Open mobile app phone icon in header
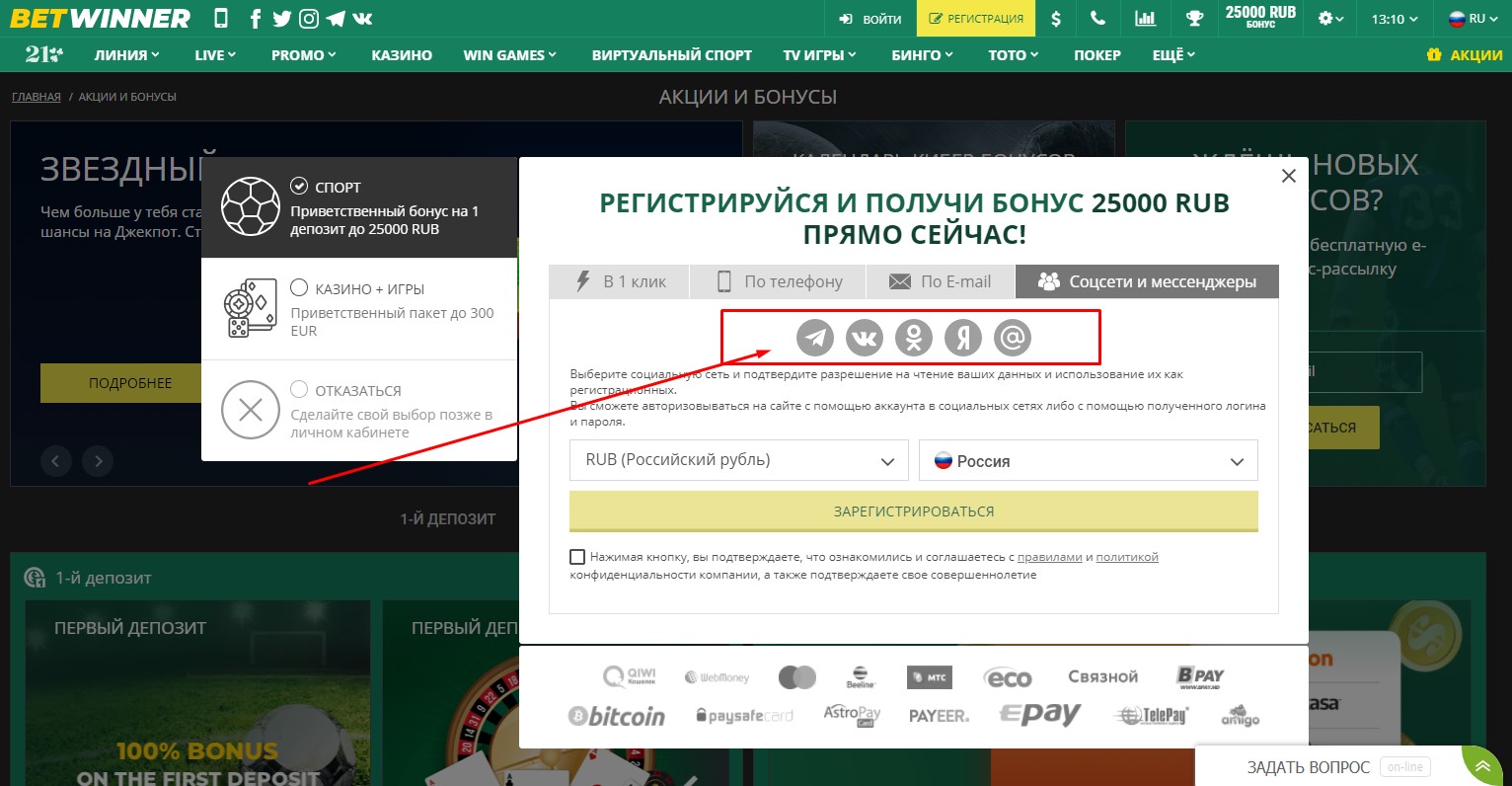This screenshot has width=1512, height=786. (221, 18)
